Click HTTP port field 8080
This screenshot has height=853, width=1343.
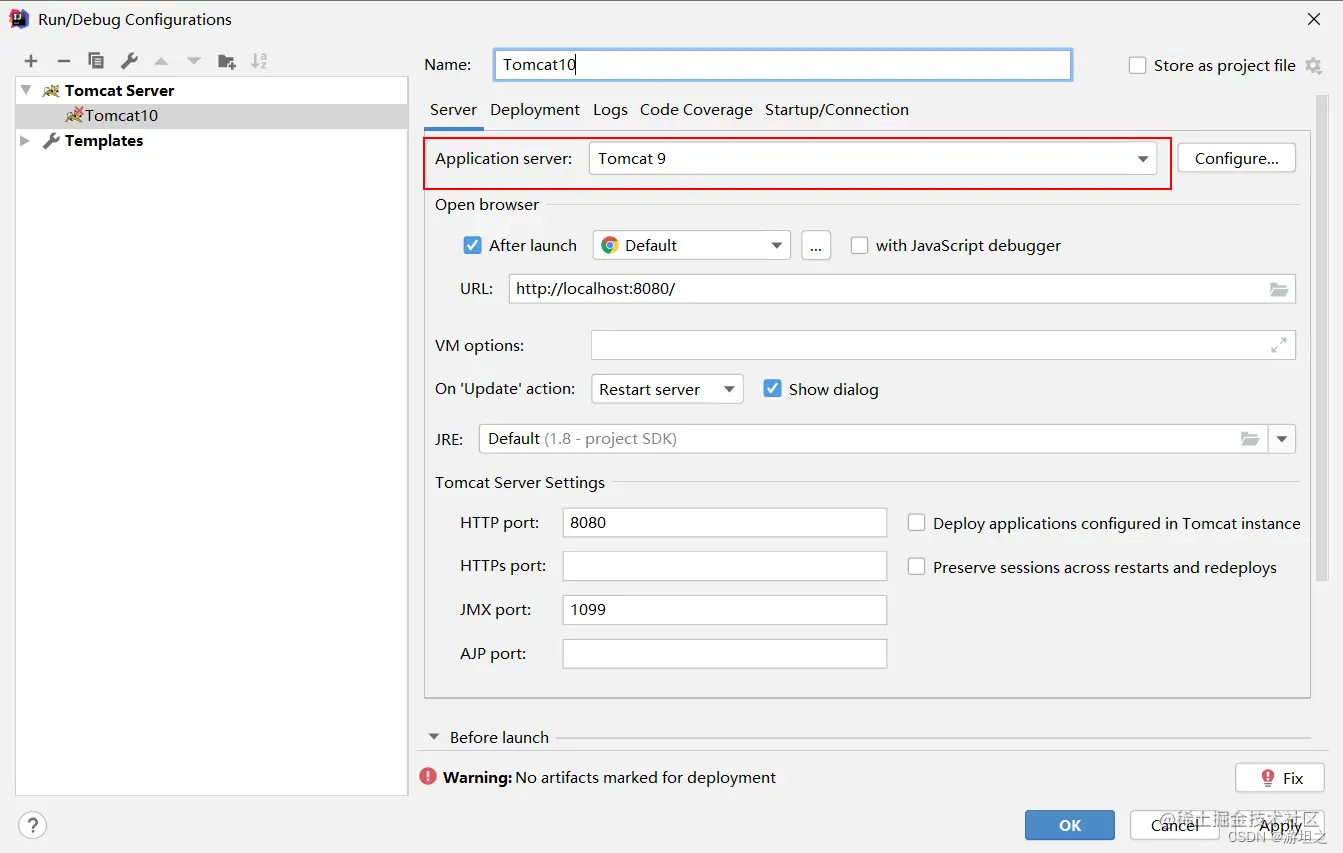tap(725, 522)
